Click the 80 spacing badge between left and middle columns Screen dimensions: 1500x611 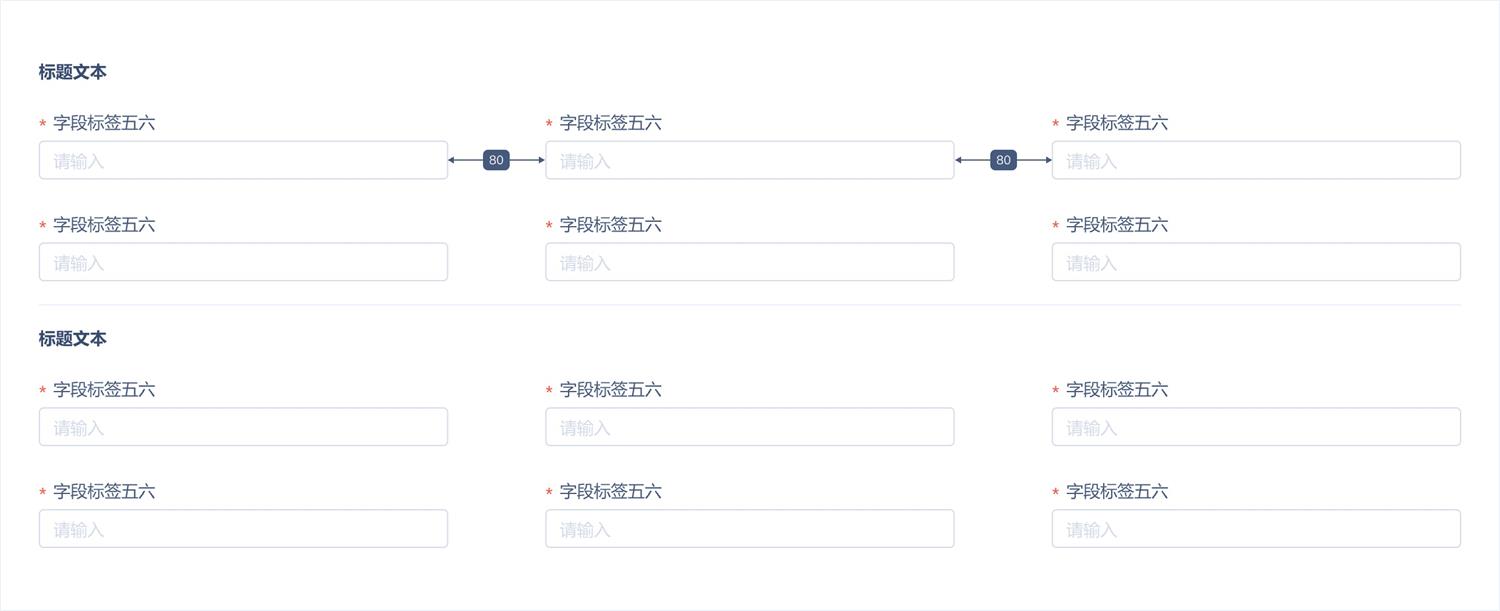coord(496,160)
